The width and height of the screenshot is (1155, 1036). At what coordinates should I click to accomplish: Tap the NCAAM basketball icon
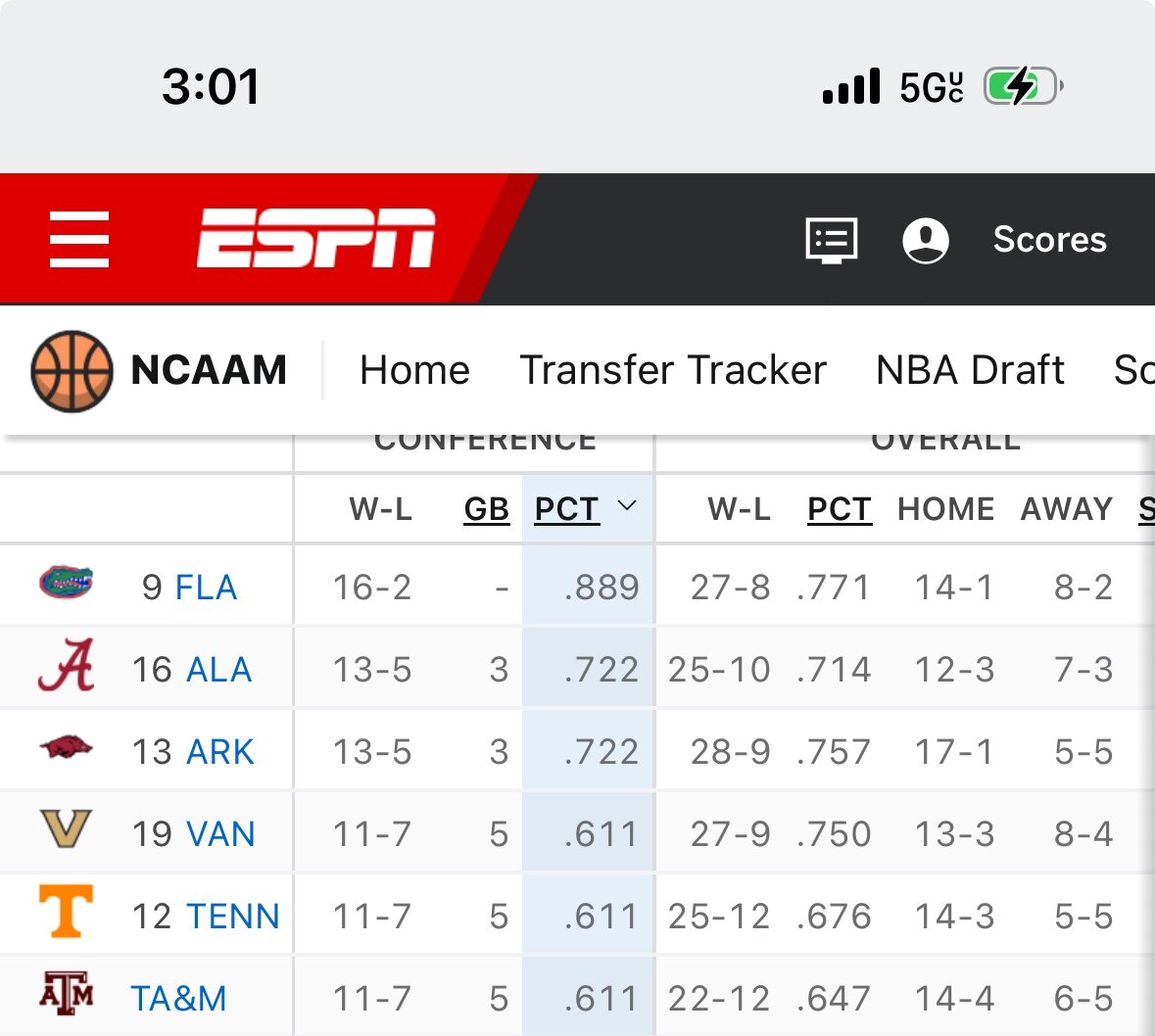tap(72, 371)
